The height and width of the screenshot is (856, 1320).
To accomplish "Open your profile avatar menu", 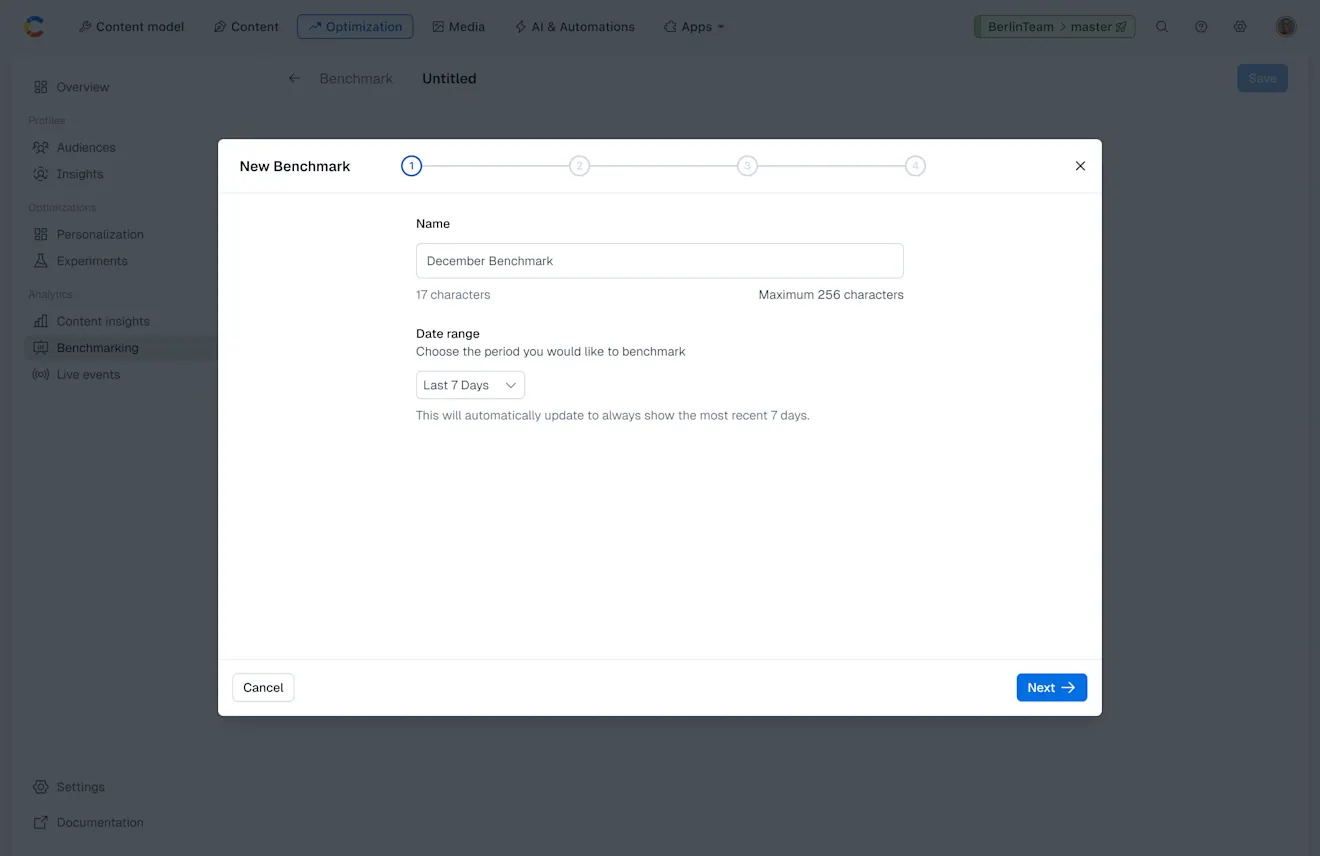I will click(1285, 26).
